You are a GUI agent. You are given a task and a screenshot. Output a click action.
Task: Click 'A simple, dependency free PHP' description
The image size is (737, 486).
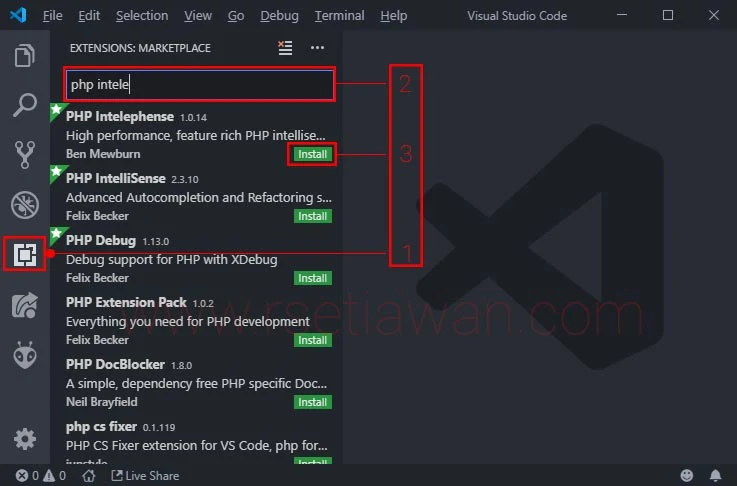click(196, 384)
